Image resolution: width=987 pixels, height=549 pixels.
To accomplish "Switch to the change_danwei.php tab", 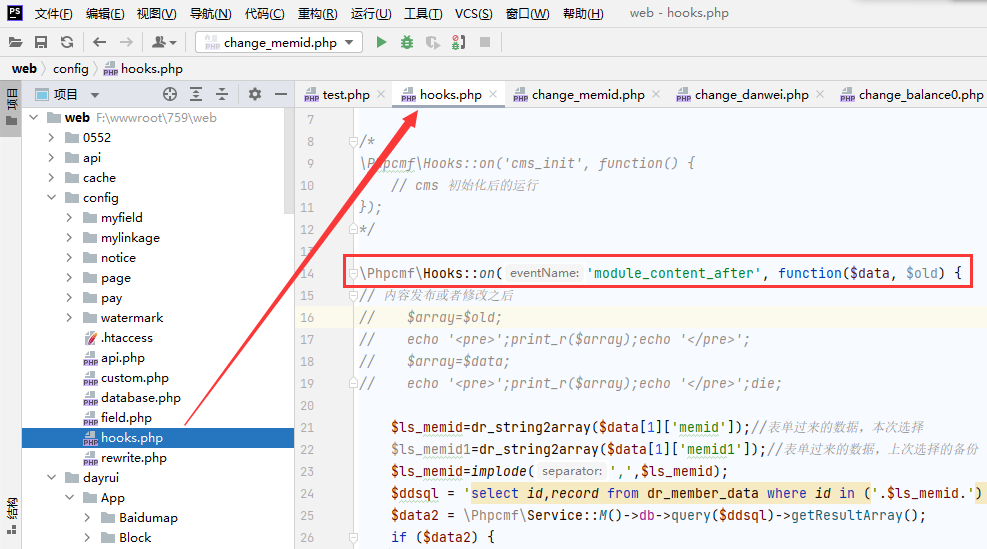I will [x=751, y=94].
